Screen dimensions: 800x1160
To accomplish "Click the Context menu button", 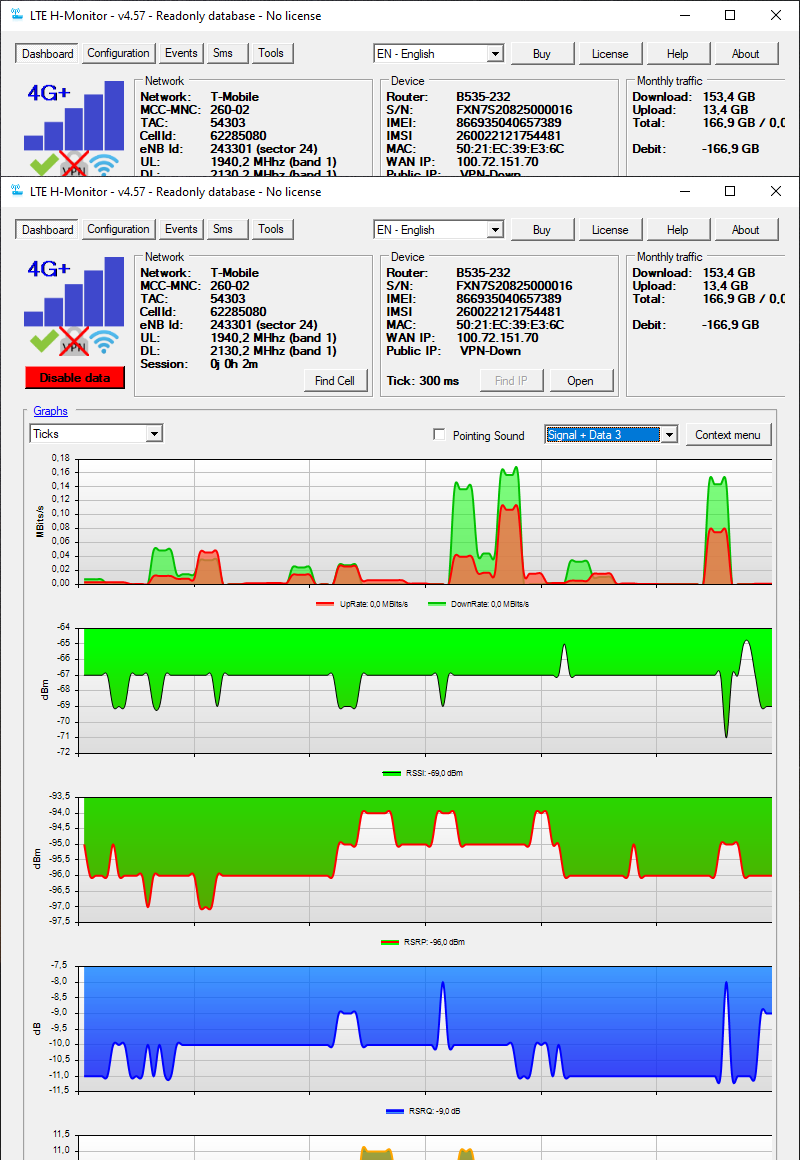I will point(728,435).
